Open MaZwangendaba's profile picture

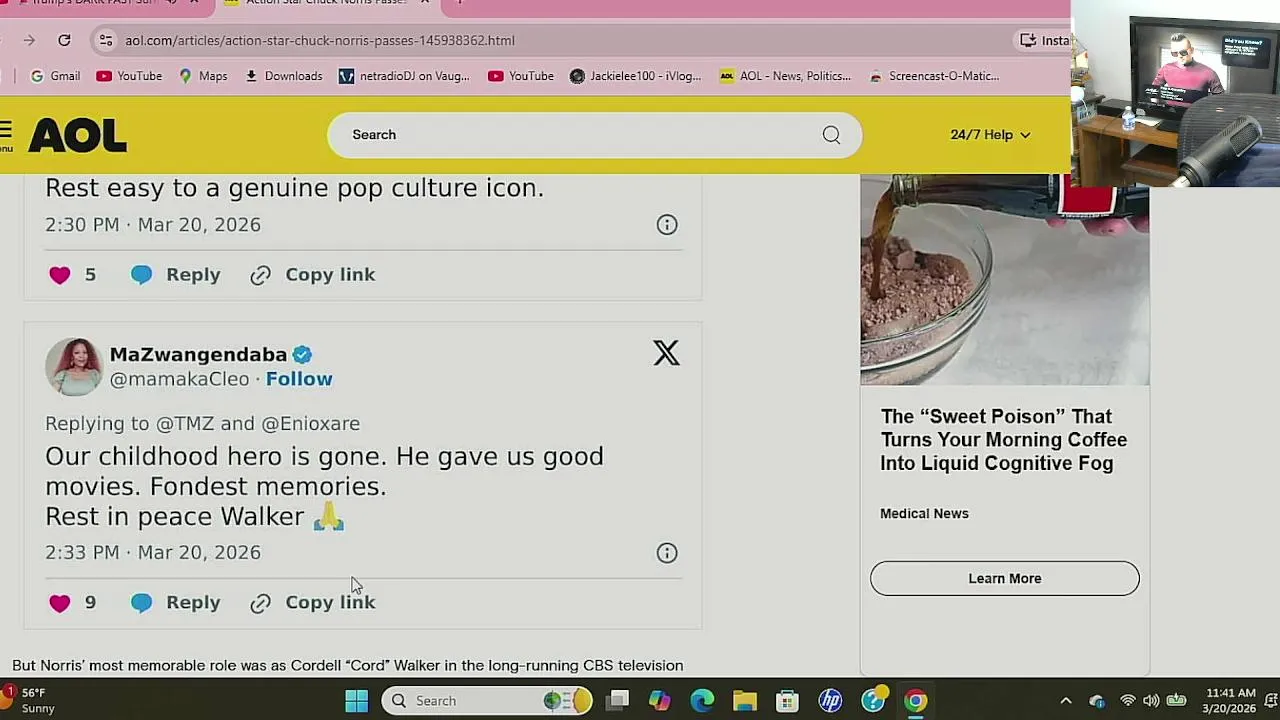click(x=74, y=367)
